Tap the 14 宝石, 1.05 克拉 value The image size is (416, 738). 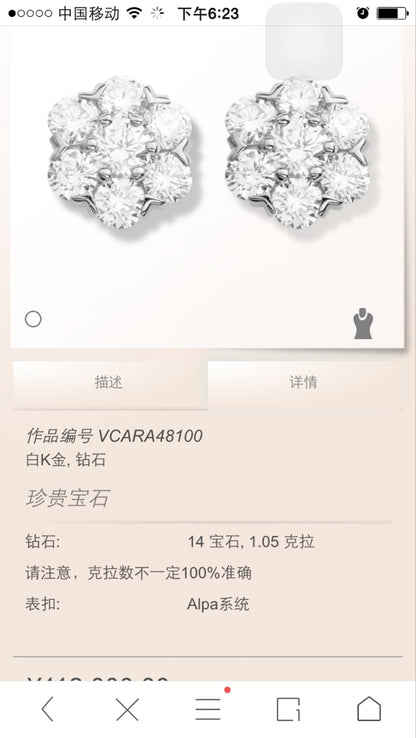point(251,542)
